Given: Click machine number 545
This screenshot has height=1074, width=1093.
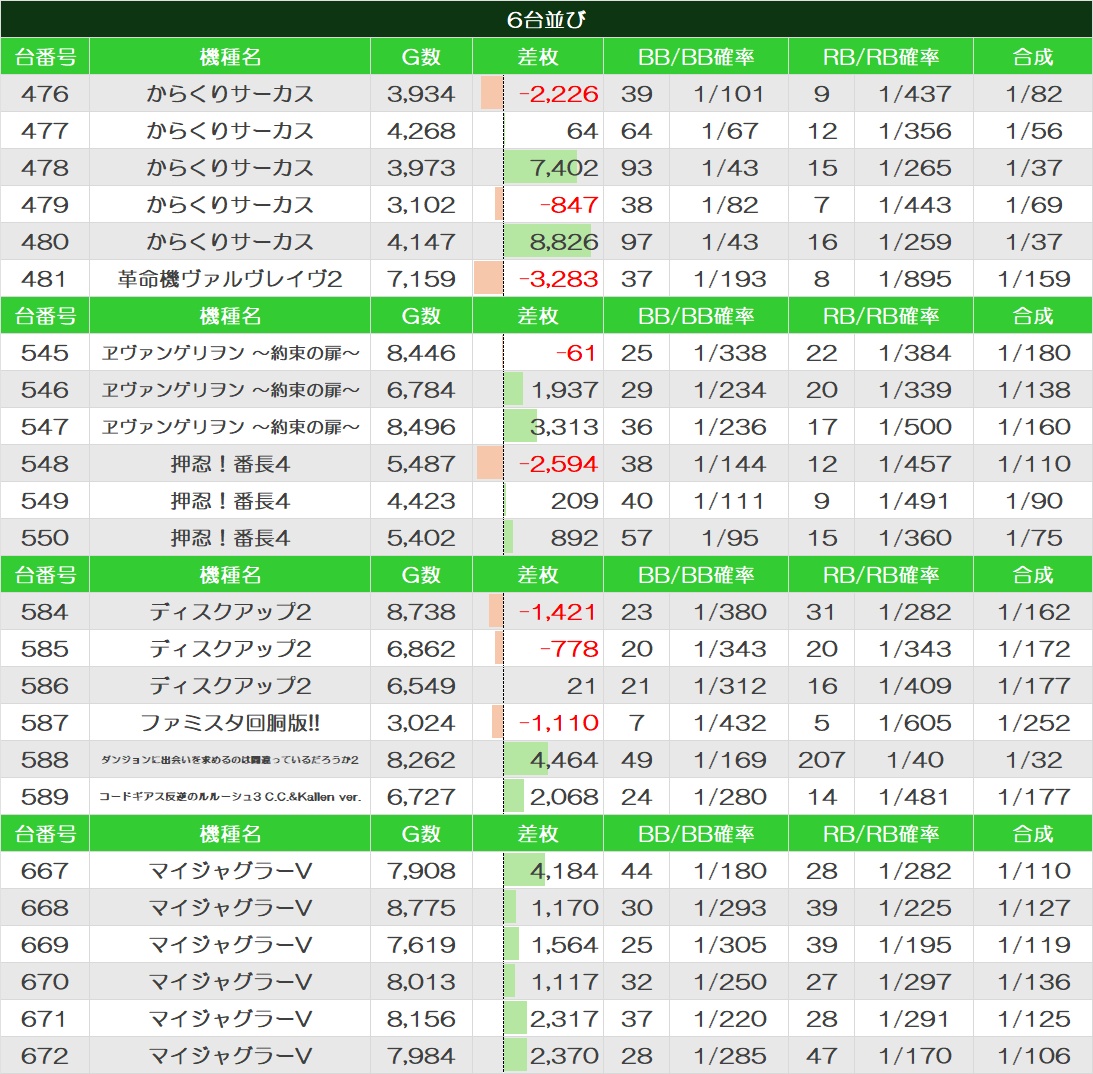Looking at the screenshot, I should (x=45, y=352).
